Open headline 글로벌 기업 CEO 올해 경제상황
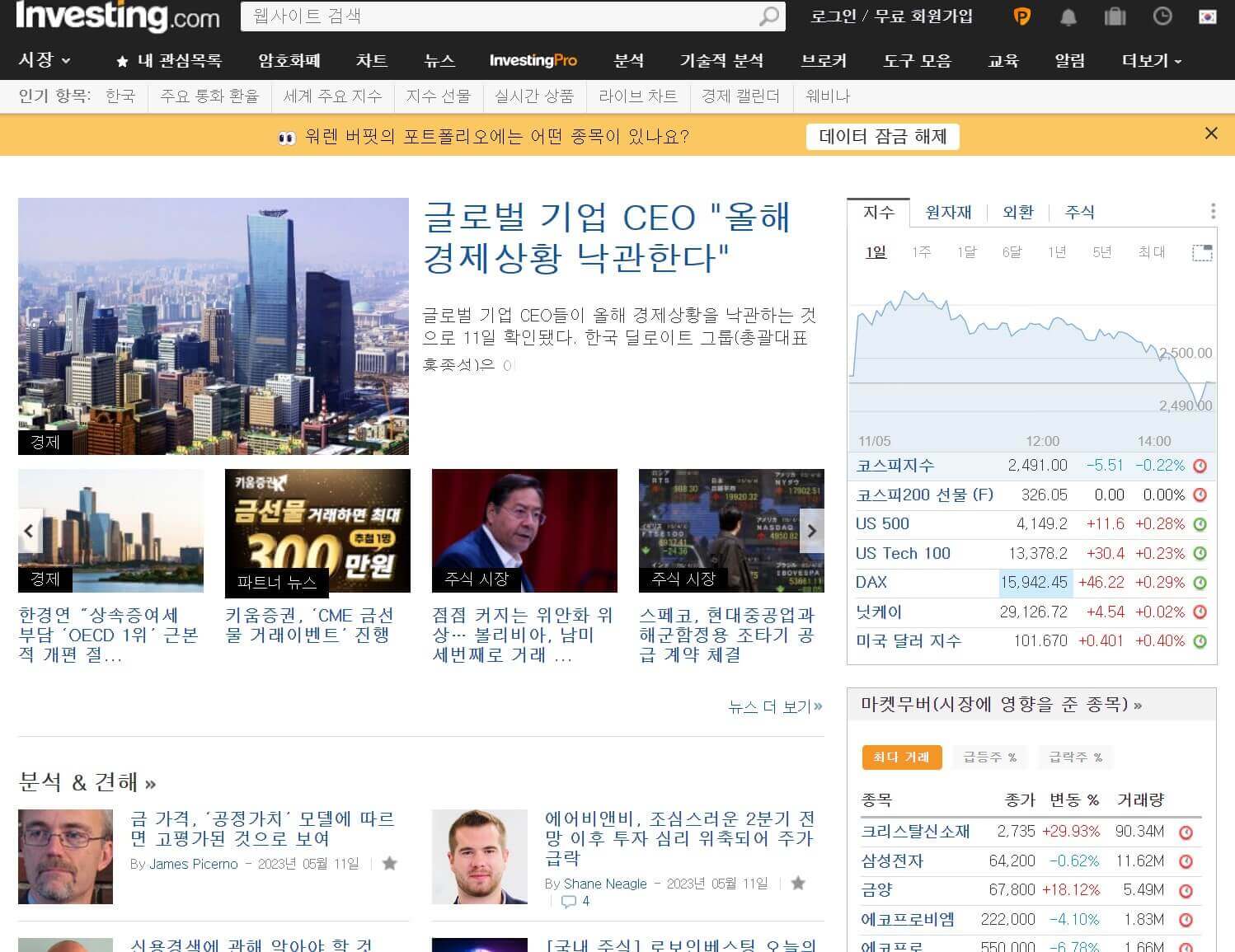 607,237
